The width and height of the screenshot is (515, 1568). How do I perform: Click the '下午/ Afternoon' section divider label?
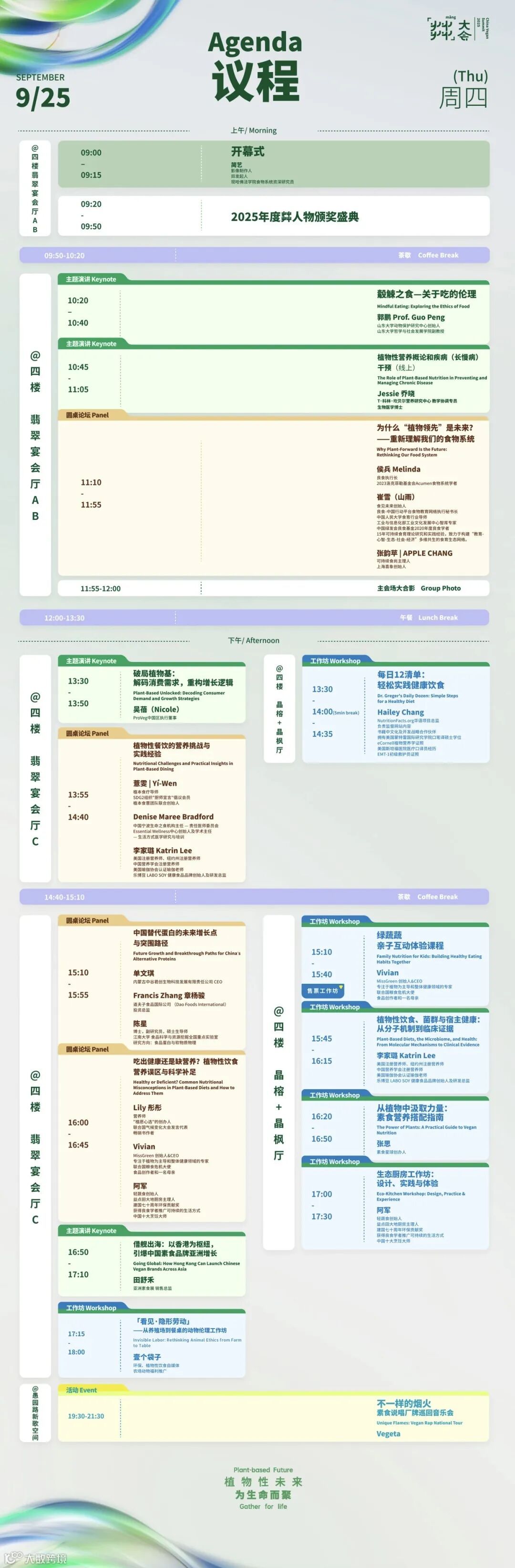click(253, 640)
